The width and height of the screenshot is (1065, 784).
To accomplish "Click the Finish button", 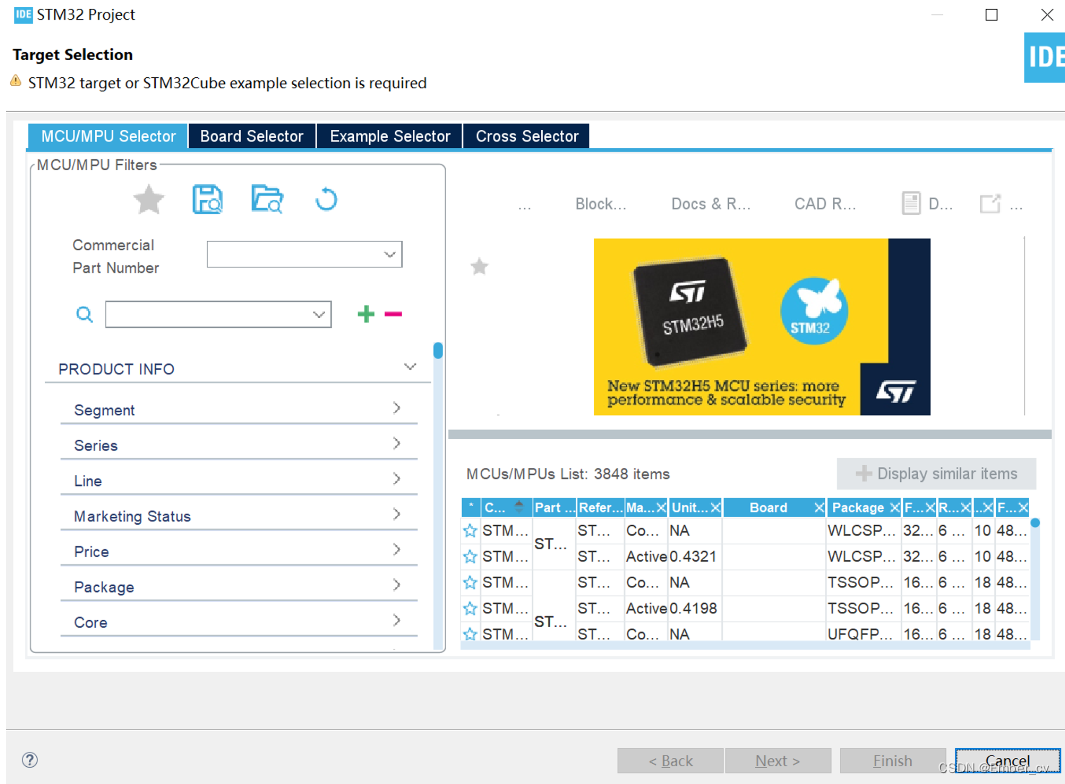I will [892, 761].
